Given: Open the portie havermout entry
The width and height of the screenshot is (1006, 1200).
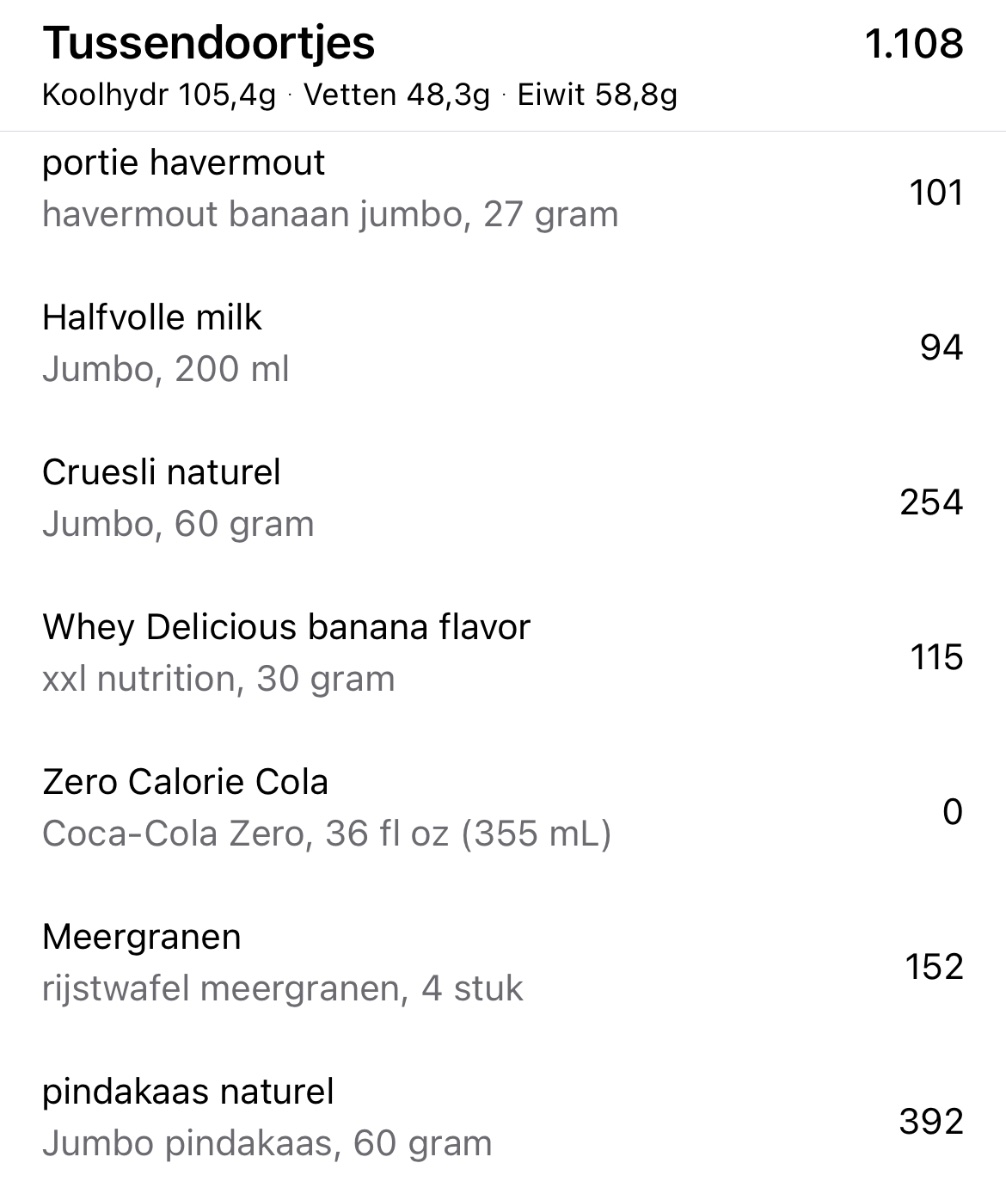Looking at the screenshot, I should pos(184,162).
